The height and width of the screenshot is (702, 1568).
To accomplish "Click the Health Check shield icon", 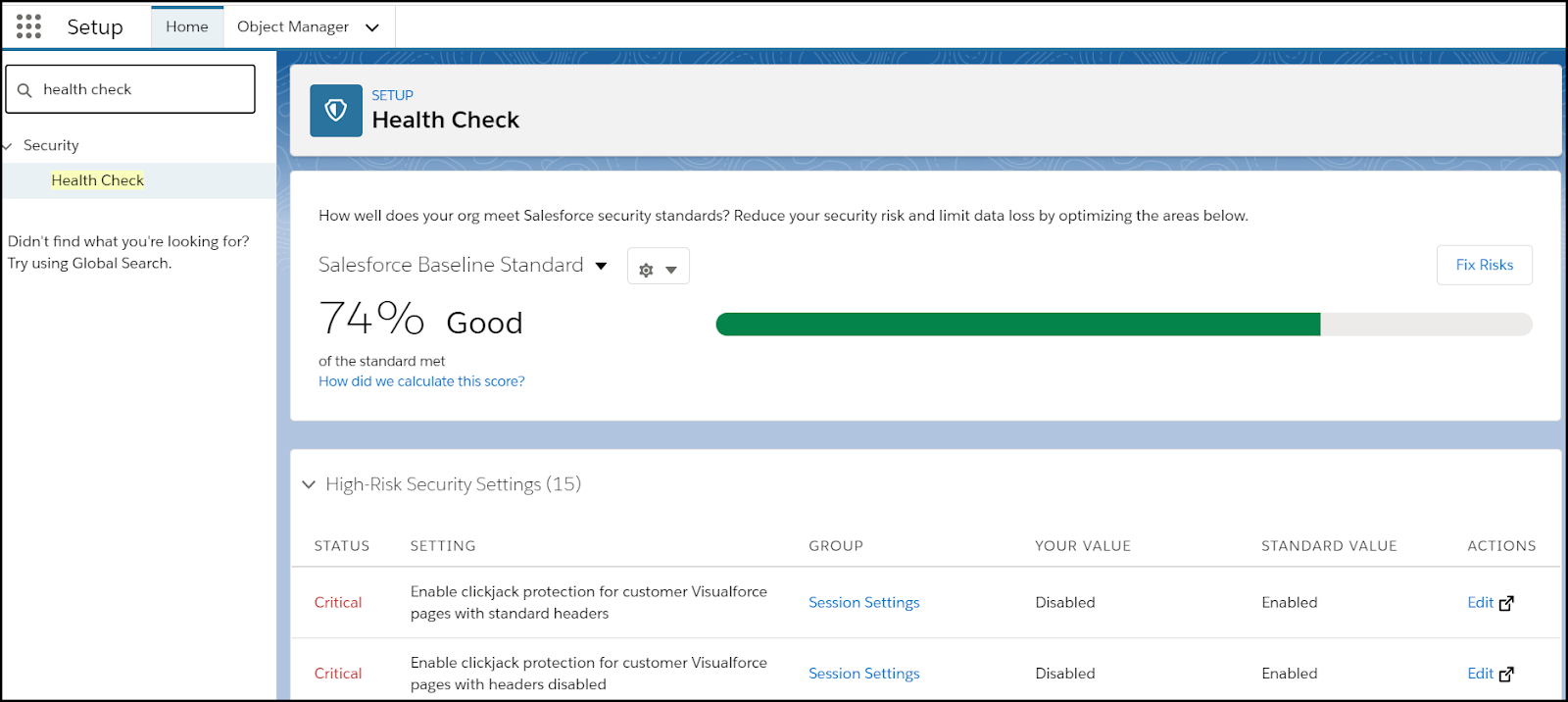I will pos(336,111).
